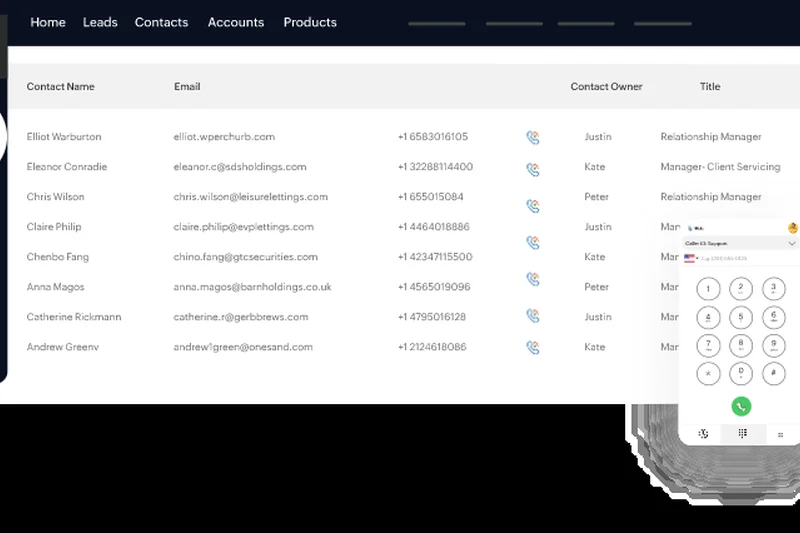Open the contact Chris Wilson
Viewport: 800px width, 533px height.
(x=56, y=197)
